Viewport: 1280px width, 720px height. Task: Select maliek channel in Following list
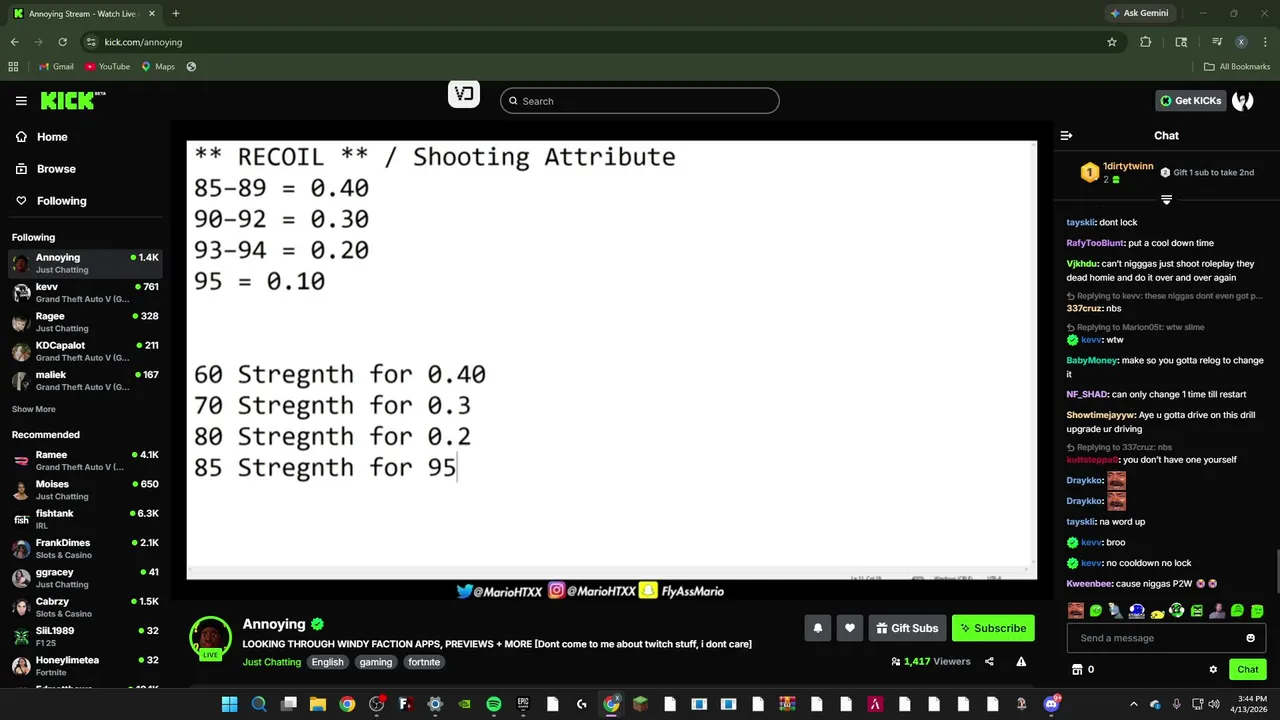coord(85,380)
